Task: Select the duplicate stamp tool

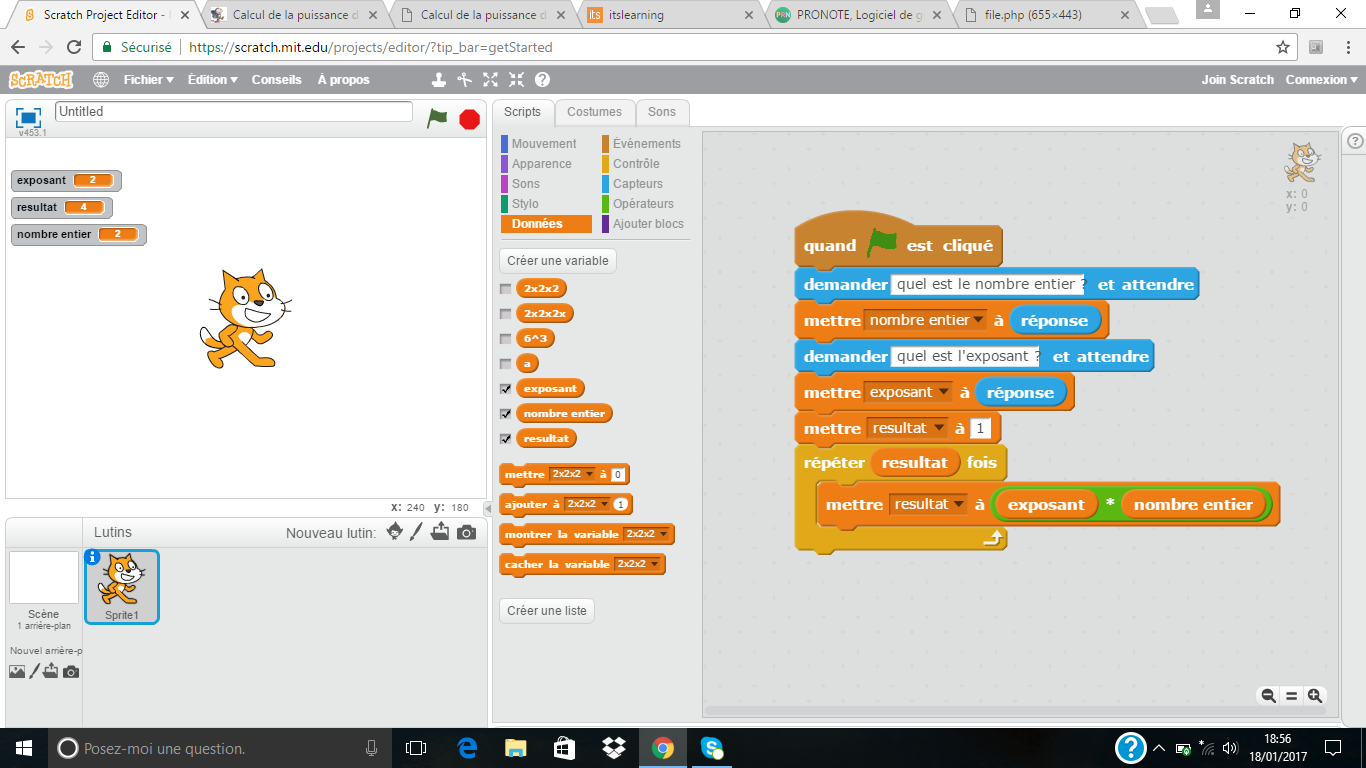Action: 439,80
